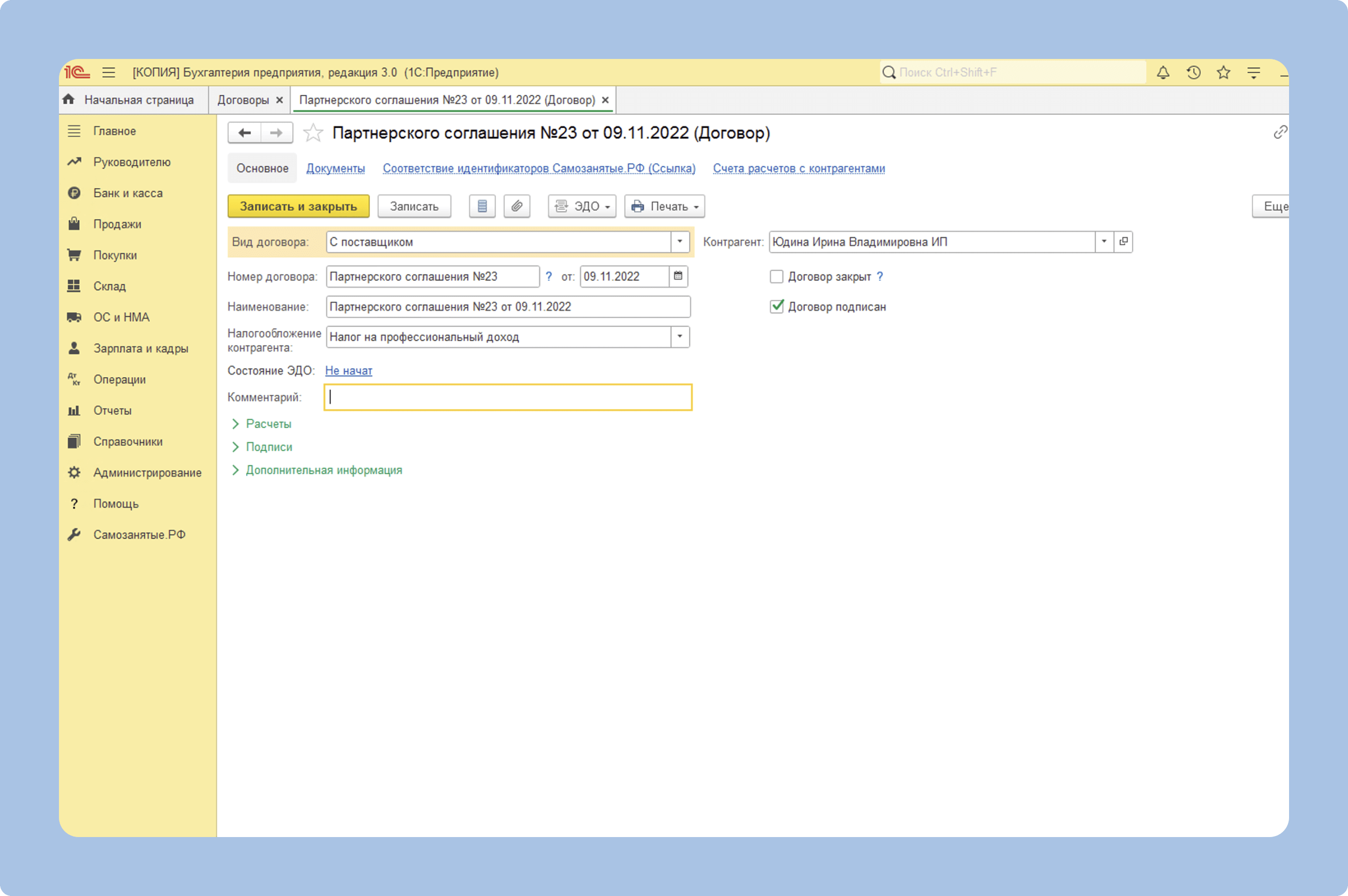1348x896 pixels.
Task: Open Налогообложение контрагента dropdown
Action: (679, 337)
